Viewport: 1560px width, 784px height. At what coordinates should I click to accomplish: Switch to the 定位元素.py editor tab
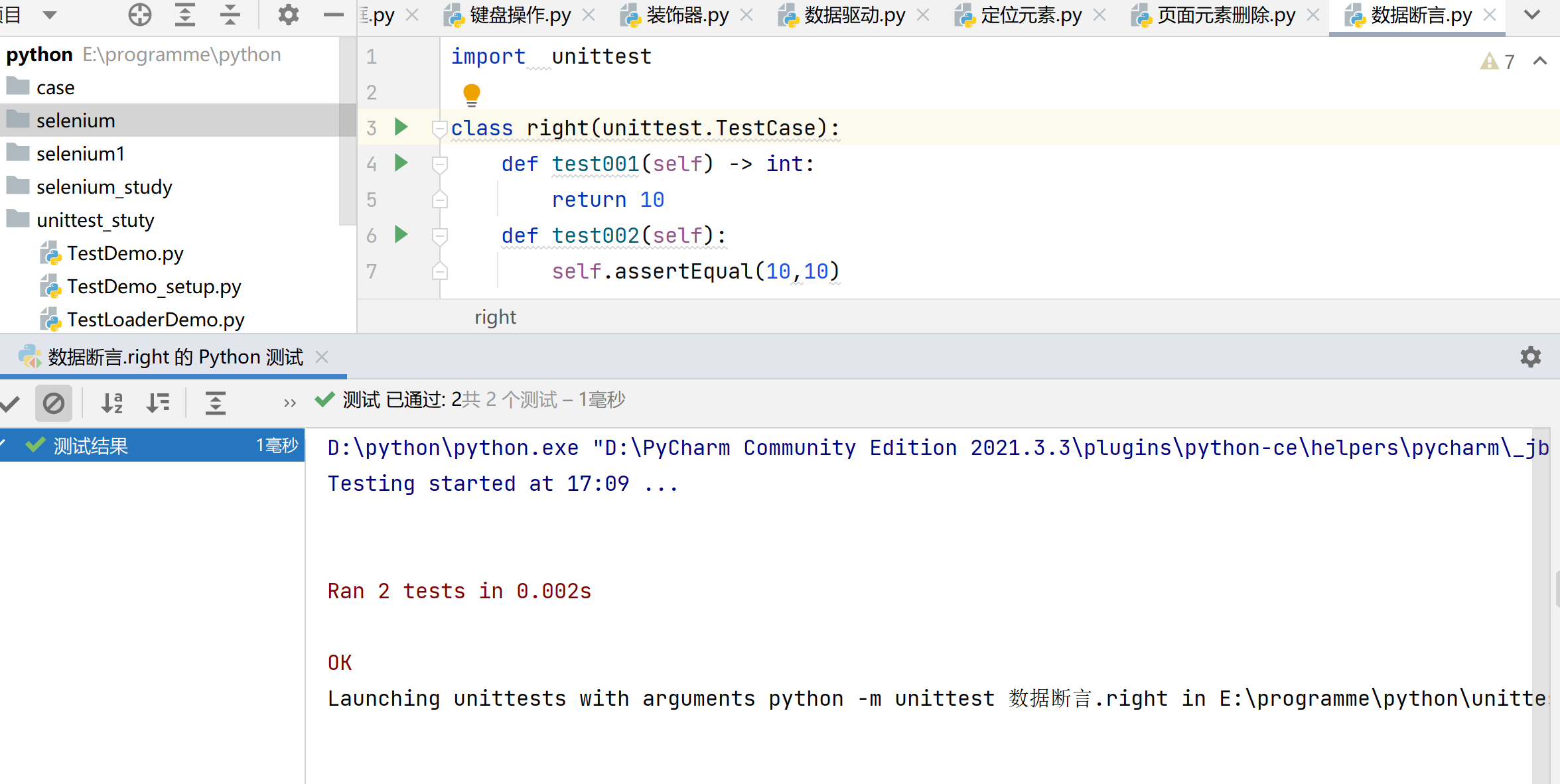tap(1030, 15)
